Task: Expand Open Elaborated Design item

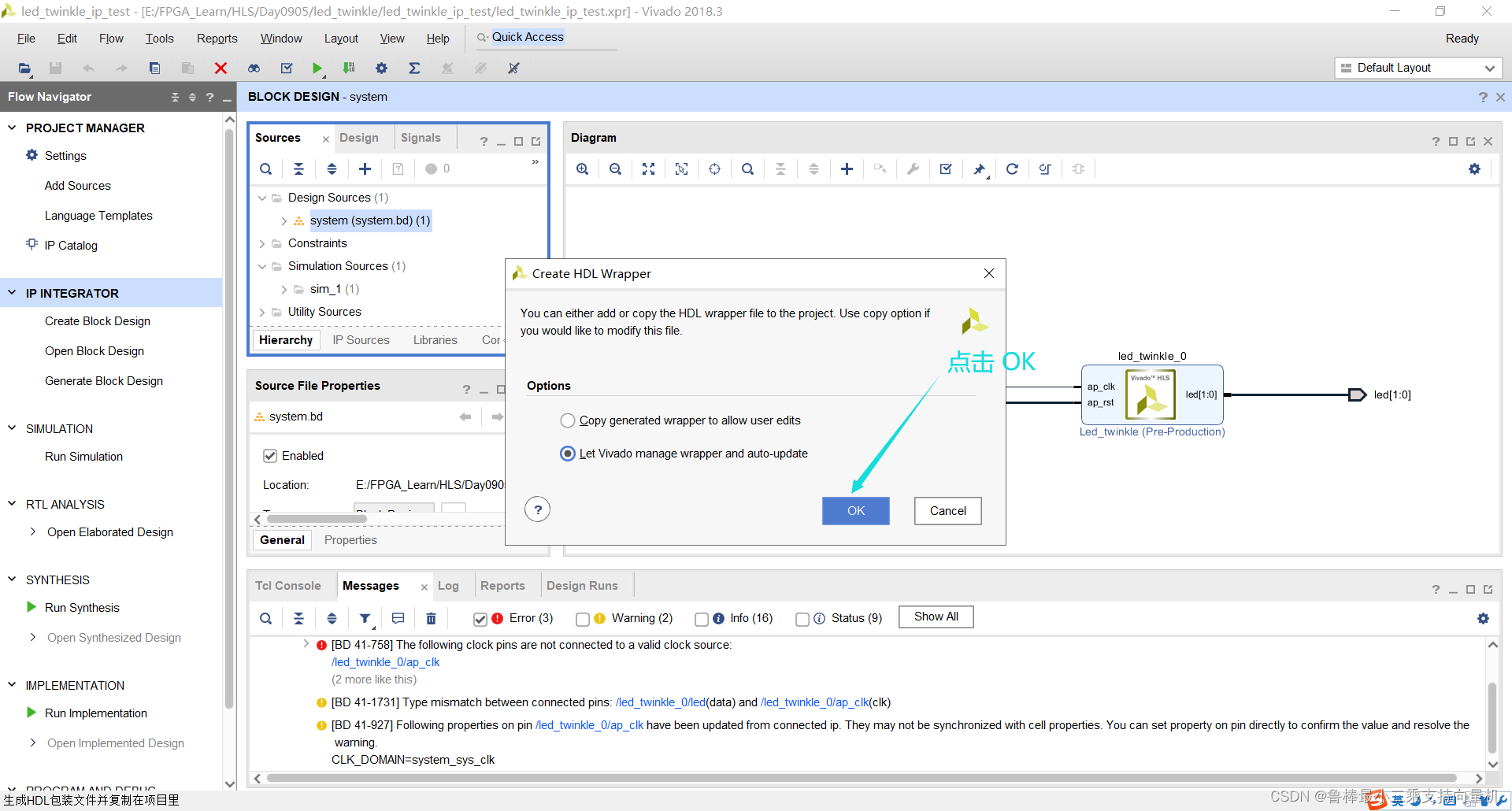Action: [x=33, y=531]
